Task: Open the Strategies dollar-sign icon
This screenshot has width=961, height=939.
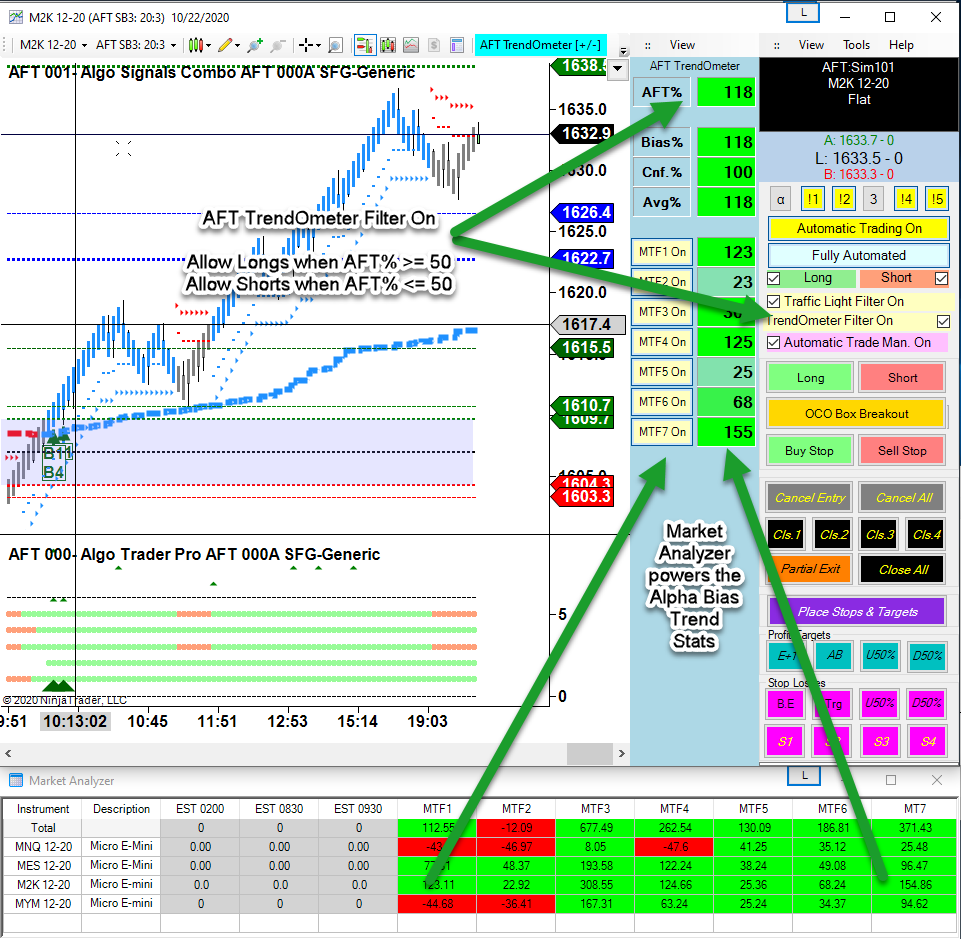Action: pos(434,45)
